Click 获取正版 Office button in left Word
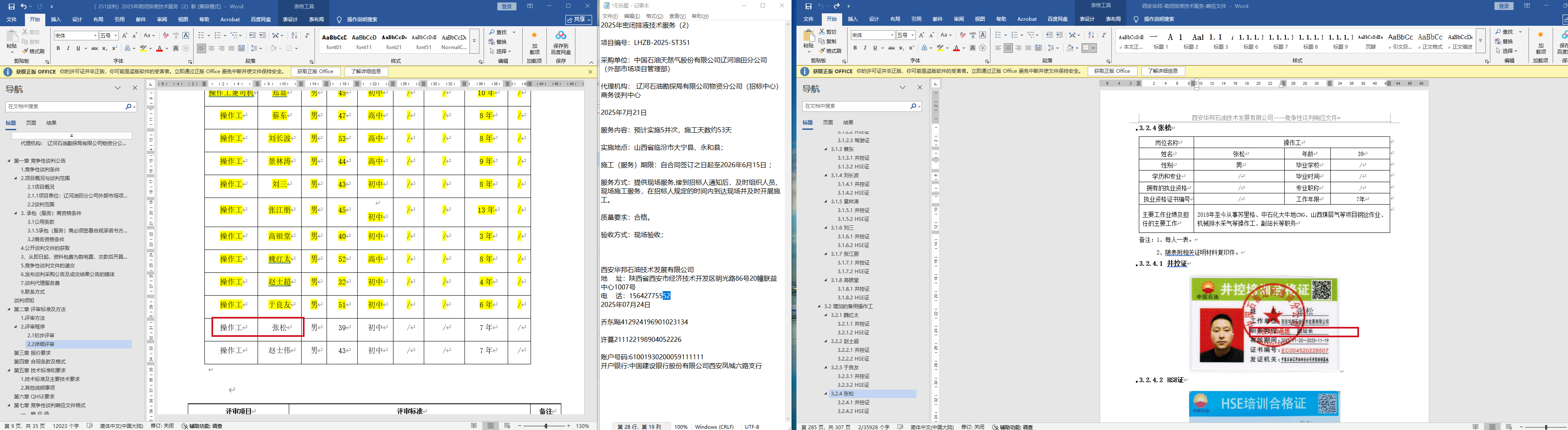Image resolution: width=1568 pixels, height=430 pixels. pyautogui.click(x=315, y=72)
